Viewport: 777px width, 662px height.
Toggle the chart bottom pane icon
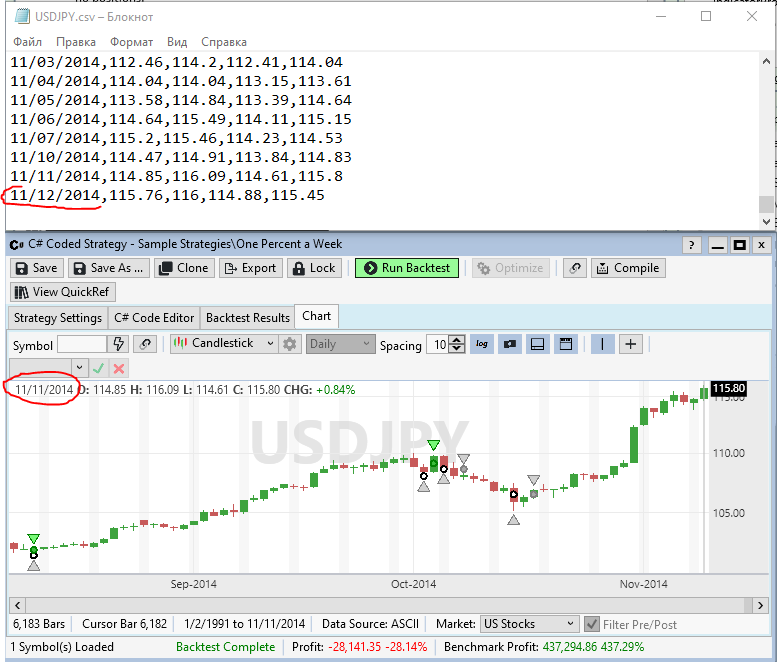pos(537,344)
